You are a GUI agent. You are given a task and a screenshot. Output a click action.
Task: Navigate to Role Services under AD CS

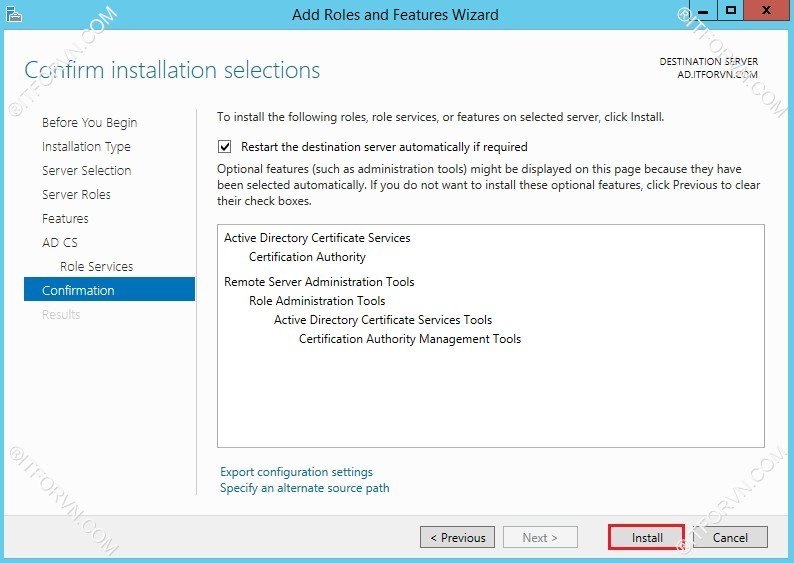[x=96, y=266]
